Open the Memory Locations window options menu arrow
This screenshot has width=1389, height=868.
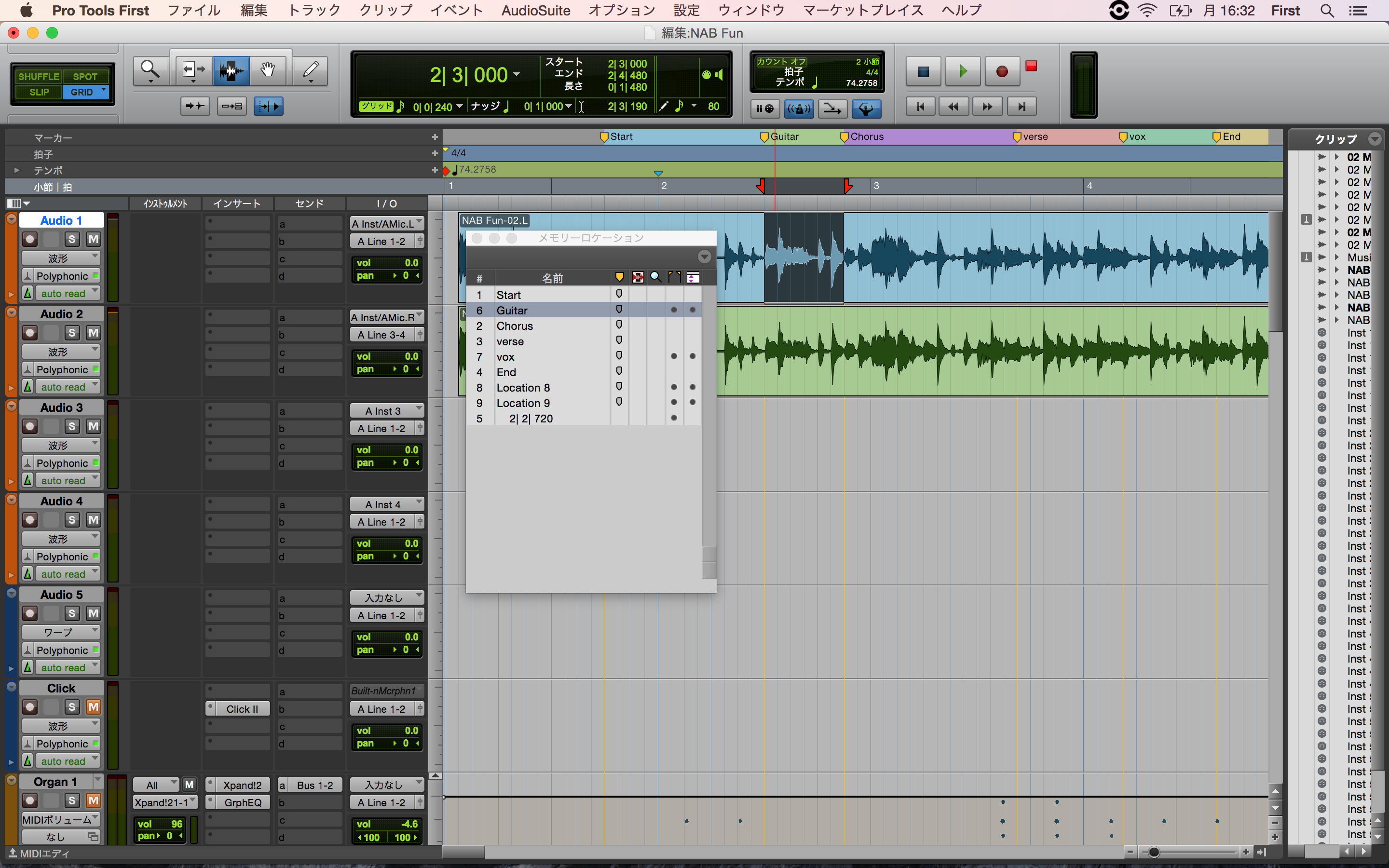(704, 257)
